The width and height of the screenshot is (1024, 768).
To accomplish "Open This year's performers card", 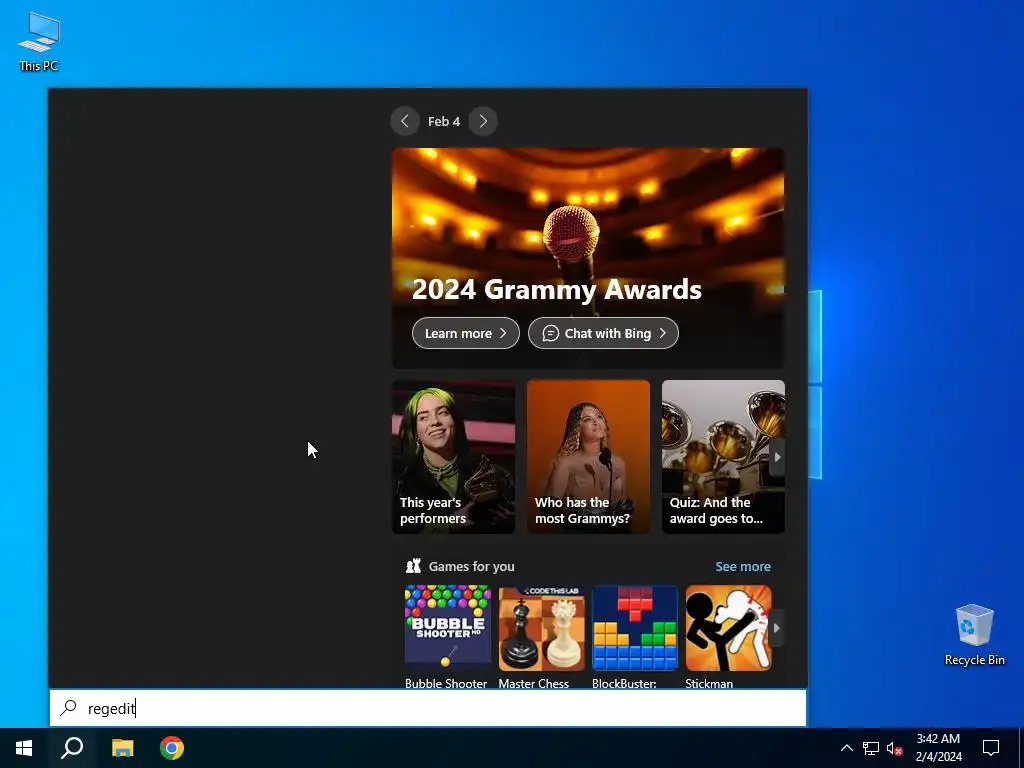I will coord(453,457).
